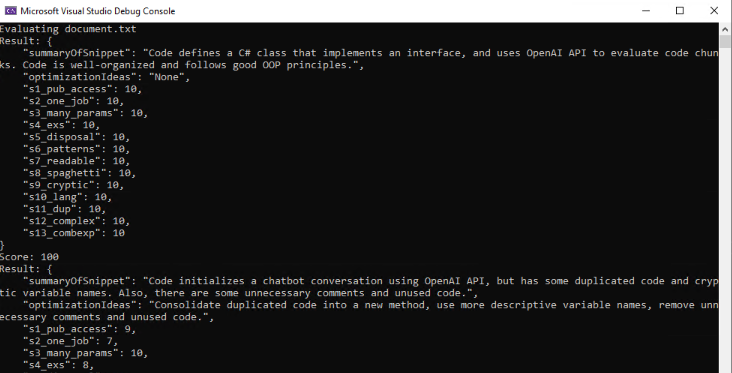This screenshot has width=732, height=373.
Task: Click the console app icon in title bar
Action: click(x=10, y=11)
